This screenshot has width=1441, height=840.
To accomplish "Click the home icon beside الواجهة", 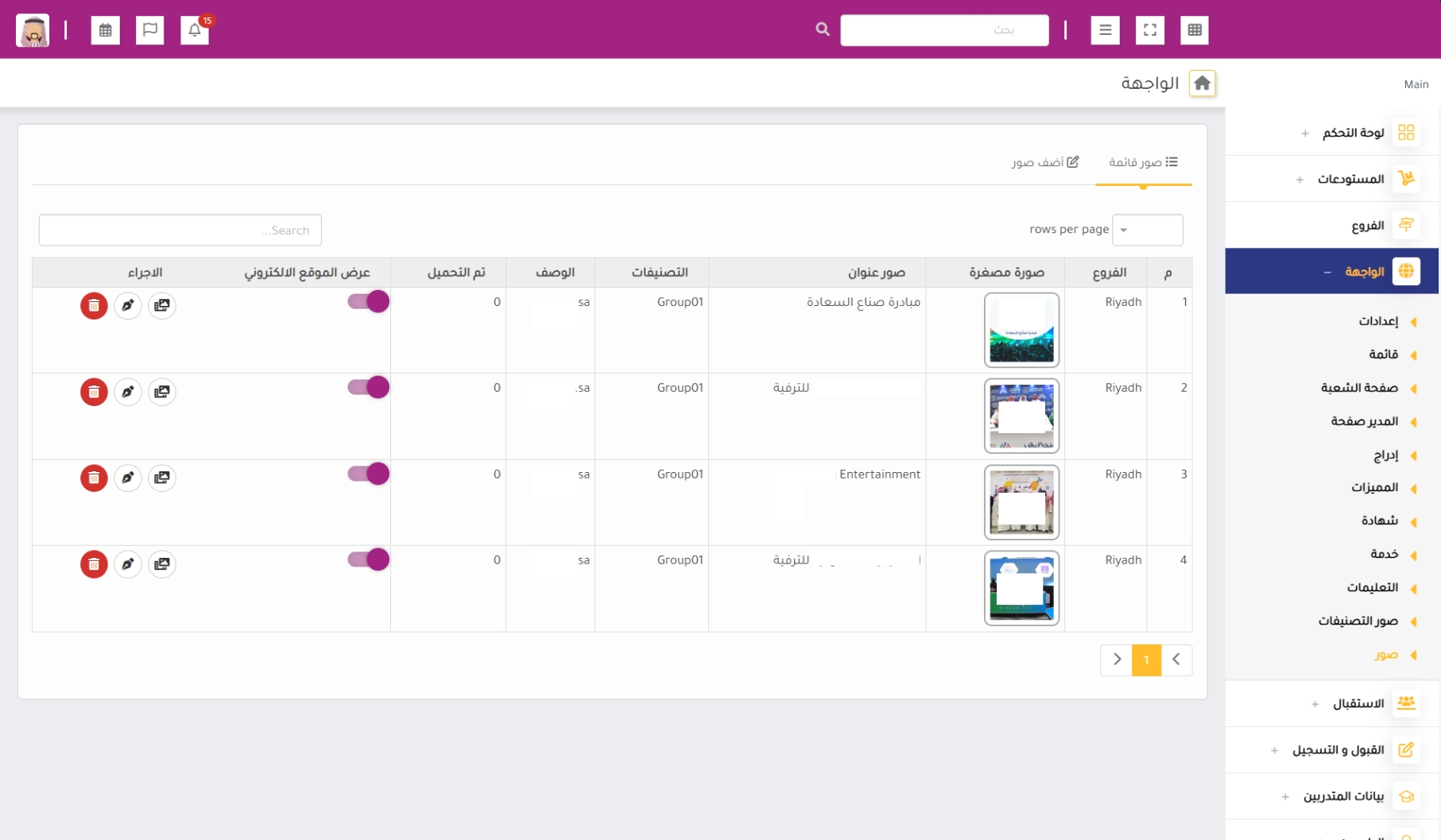I will [x=1202, y=83].
